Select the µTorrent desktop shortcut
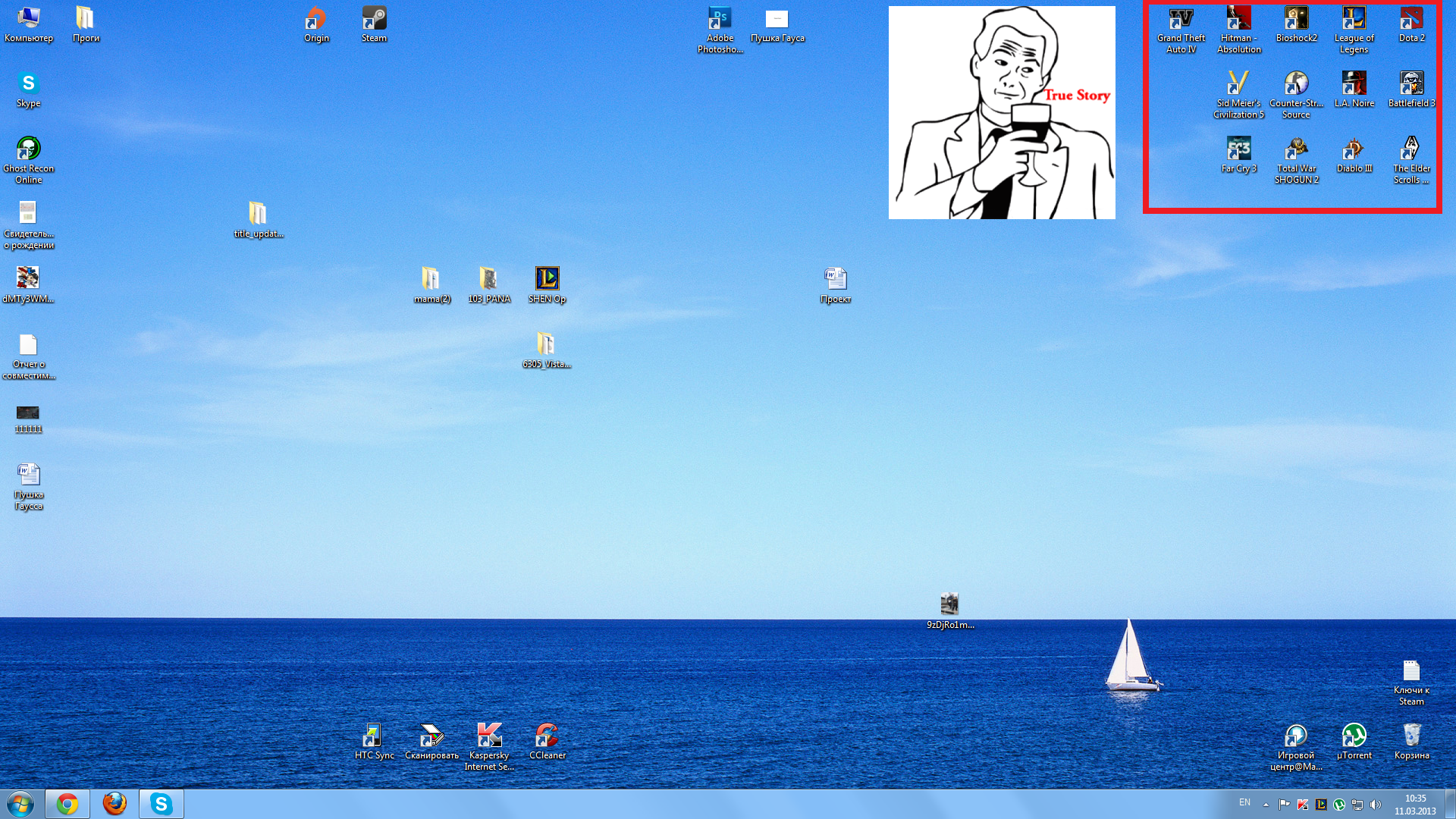Viewport: 1456px width, 819px height. click(x=1354, y=736)
